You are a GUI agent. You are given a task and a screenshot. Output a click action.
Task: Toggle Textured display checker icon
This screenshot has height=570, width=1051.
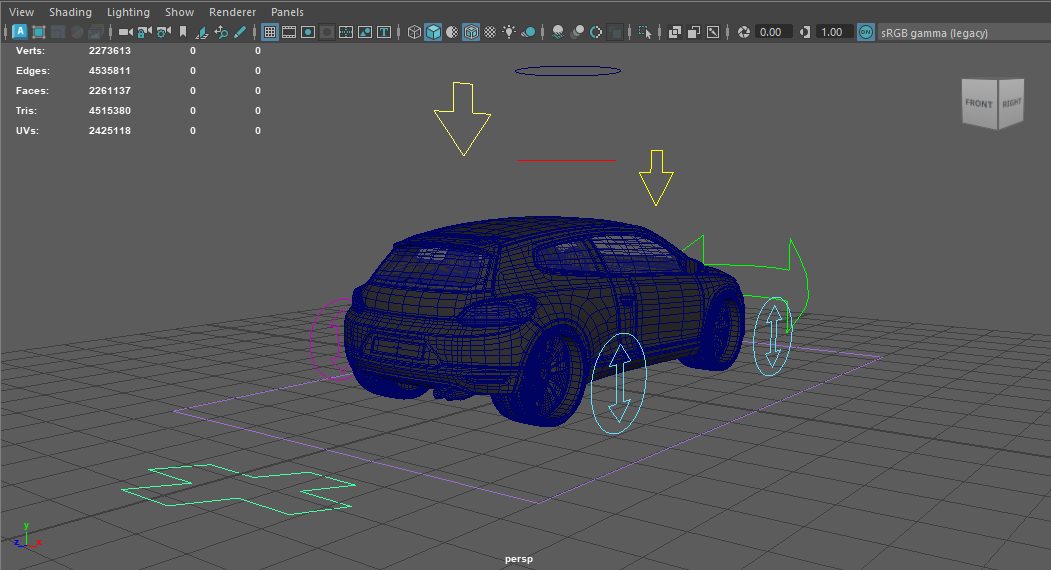[490, 32]
